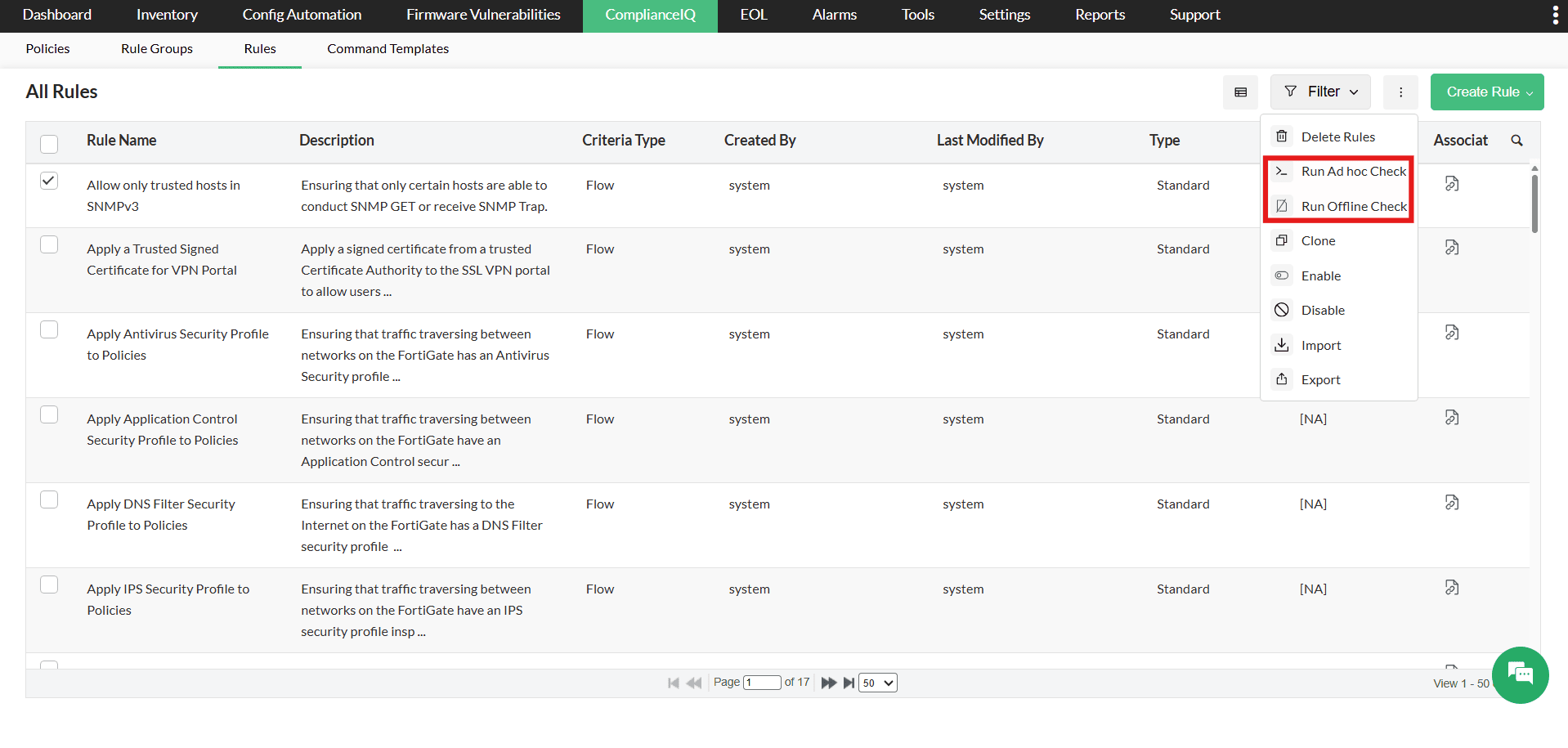Go to previous page of rules

click(x=694, y=683)
